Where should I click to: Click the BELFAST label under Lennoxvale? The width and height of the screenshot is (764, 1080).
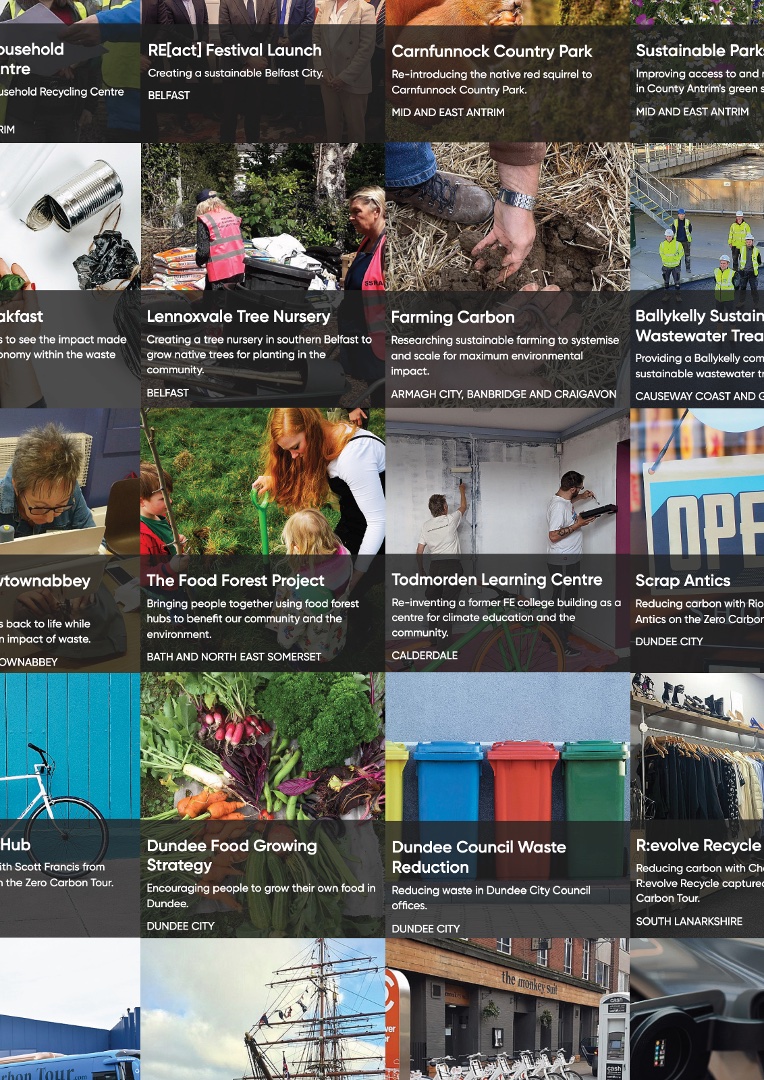point(167,393)
